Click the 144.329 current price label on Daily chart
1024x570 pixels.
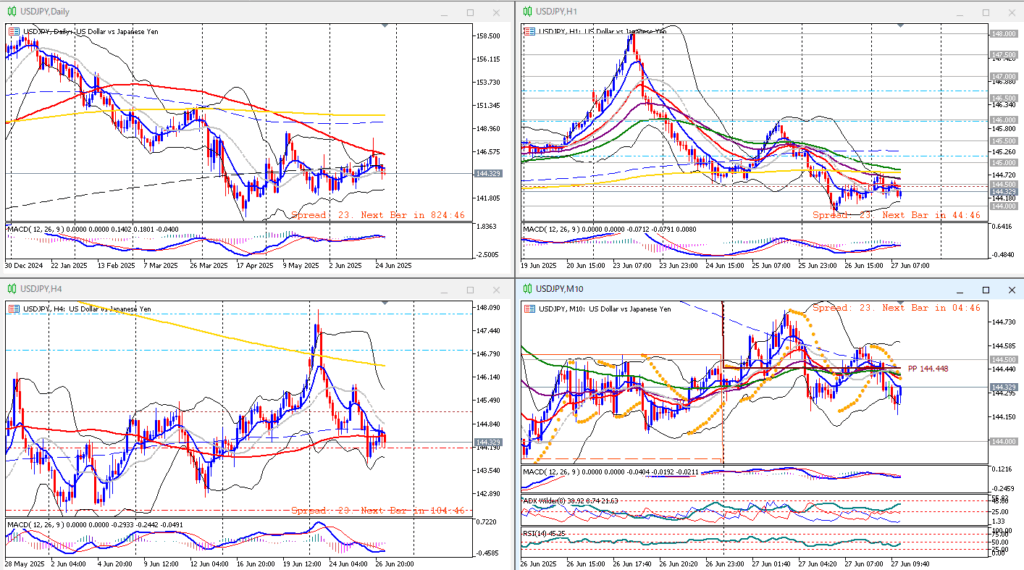[x=488, y=174]
